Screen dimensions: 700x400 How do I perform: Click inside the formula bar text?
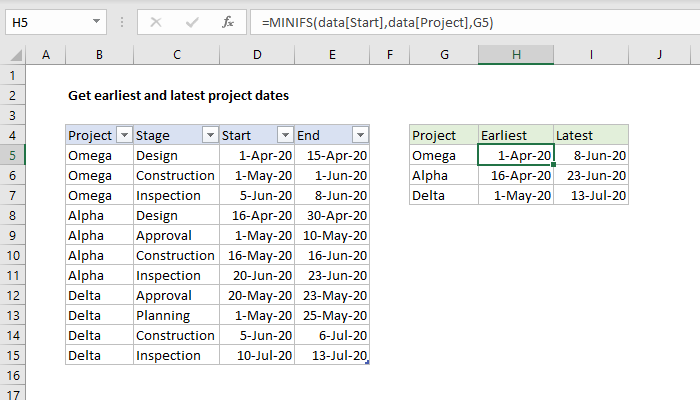450,22
